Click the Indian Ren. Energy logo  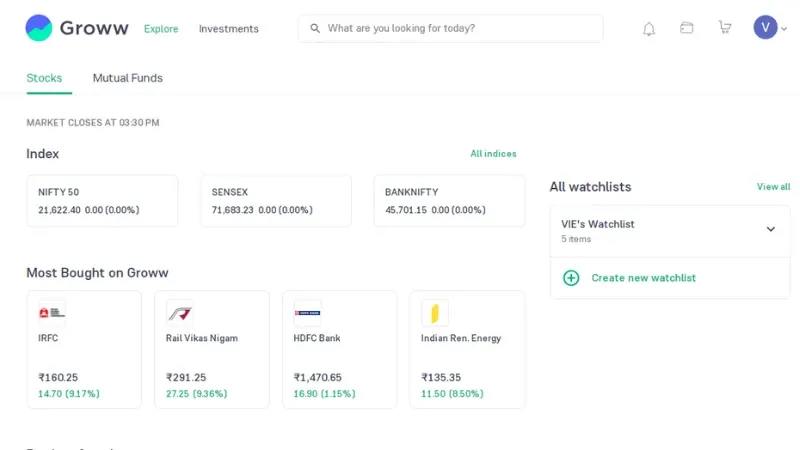coord(435,313)
